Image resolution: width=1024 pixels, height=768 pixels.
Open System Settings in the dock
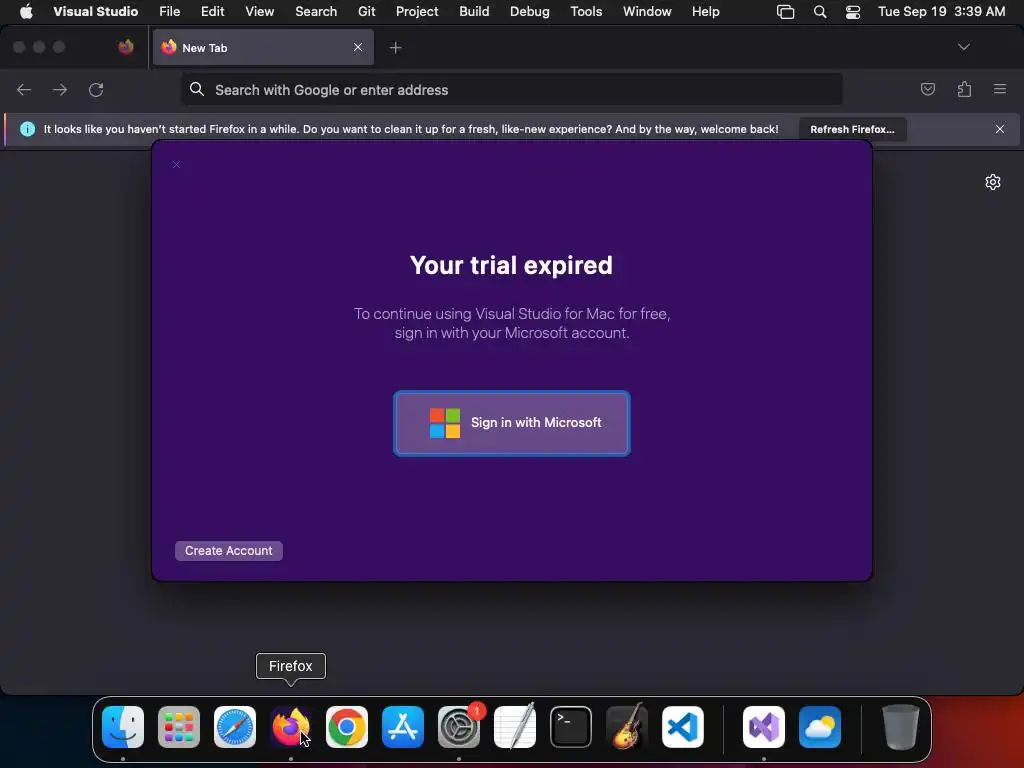[x=458, y=727]
